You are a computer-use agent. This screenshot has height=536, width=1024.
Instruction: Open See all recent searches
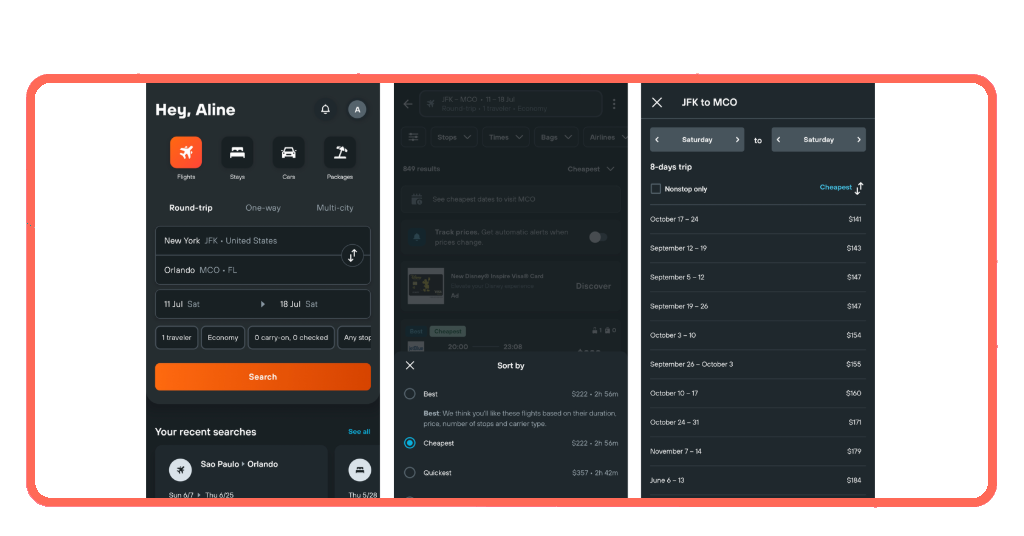click(x=359, y=432)
